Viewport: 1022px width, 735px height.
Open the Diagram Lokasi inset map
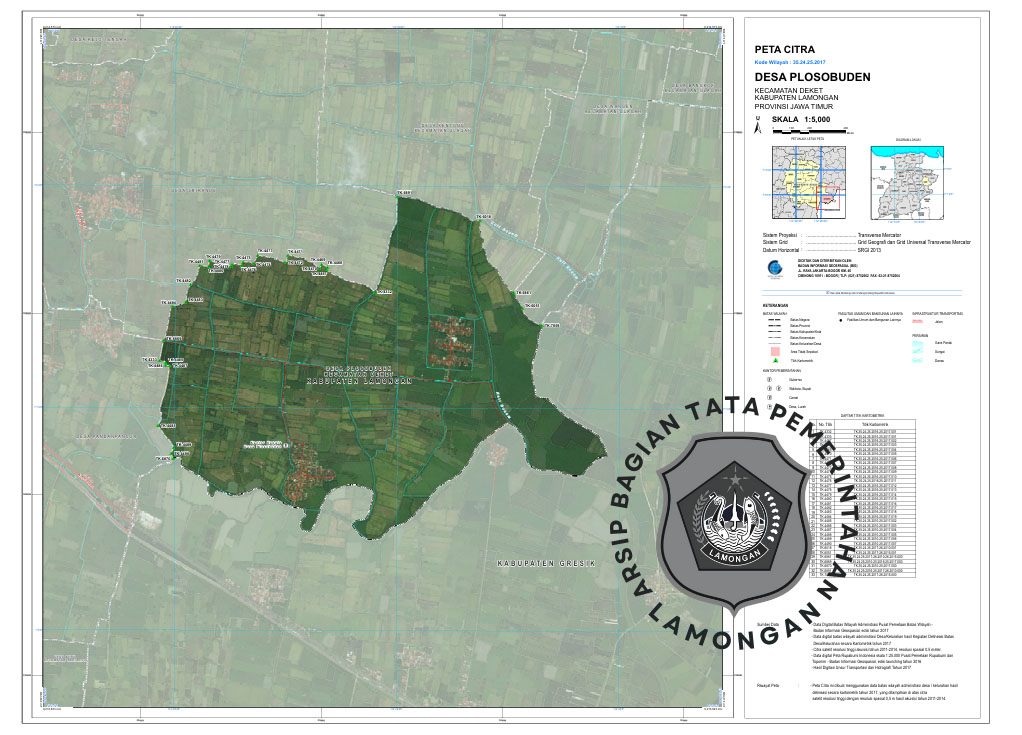pos(908,181)
